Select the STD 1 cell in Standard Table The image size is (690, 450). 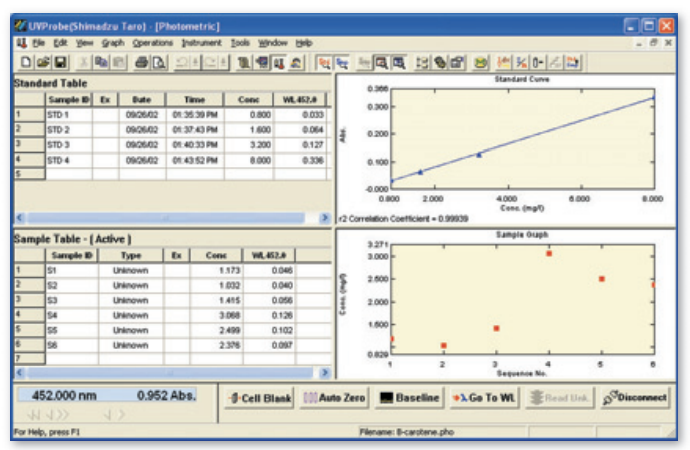click(69, 115)
